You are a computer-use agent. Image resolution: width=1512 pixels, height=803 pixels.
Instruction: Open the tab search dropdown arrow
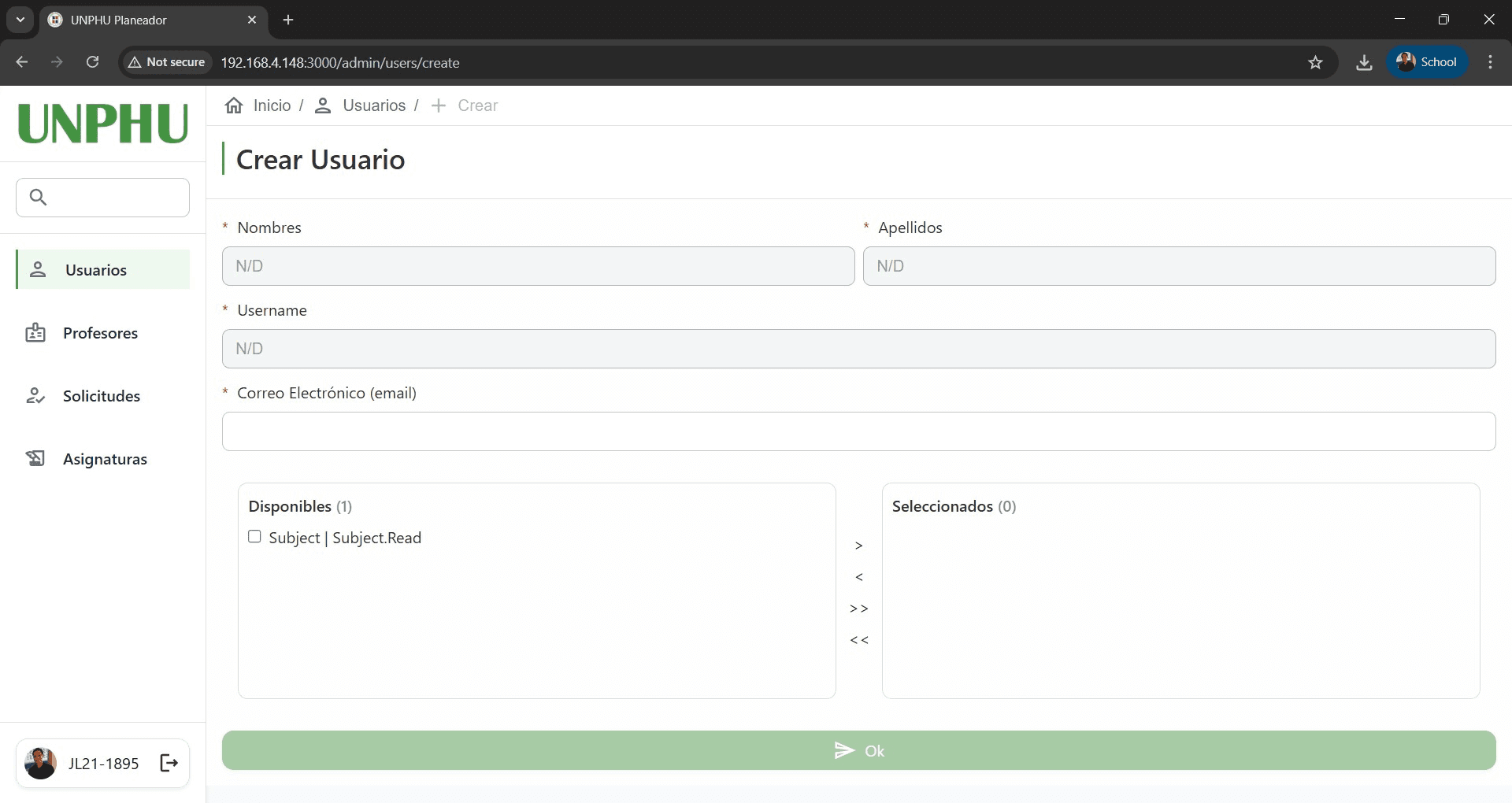[20, 20]
